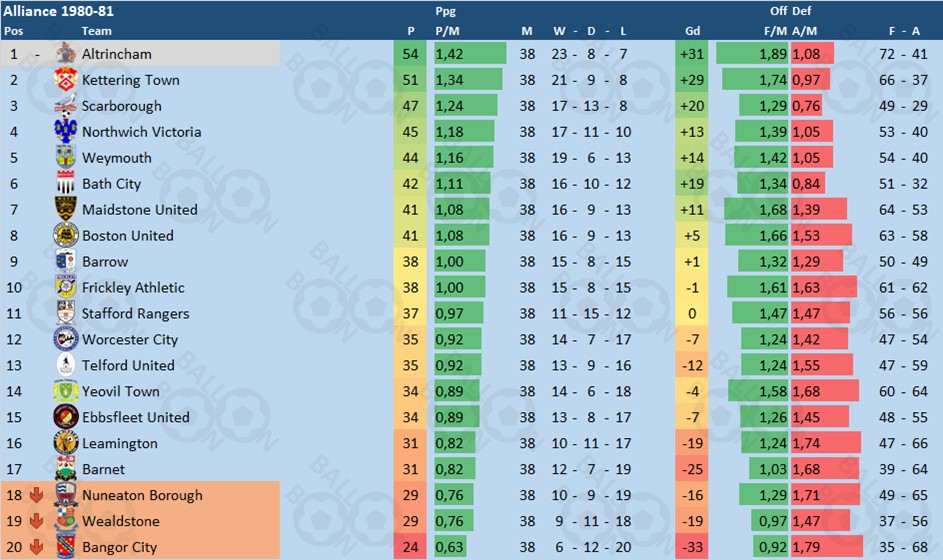This screenshot has height=560, width=943.
Task: Click the Alliance 1980-81 title
Action: [x=58, y=11]
